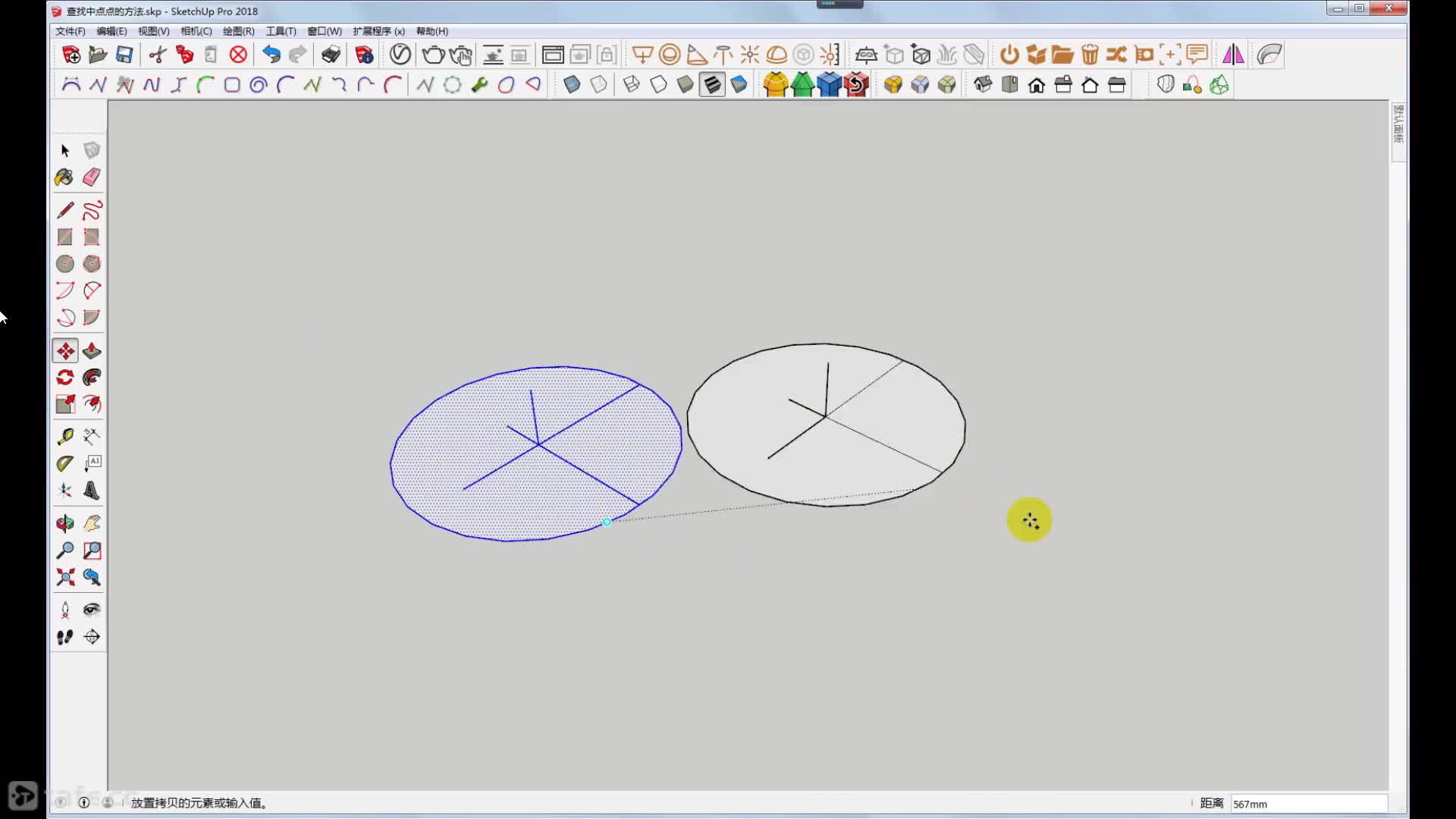Open the 编辑(E) menu
1456x819 pixels.
pyautogui.click(x=111, y=31)
